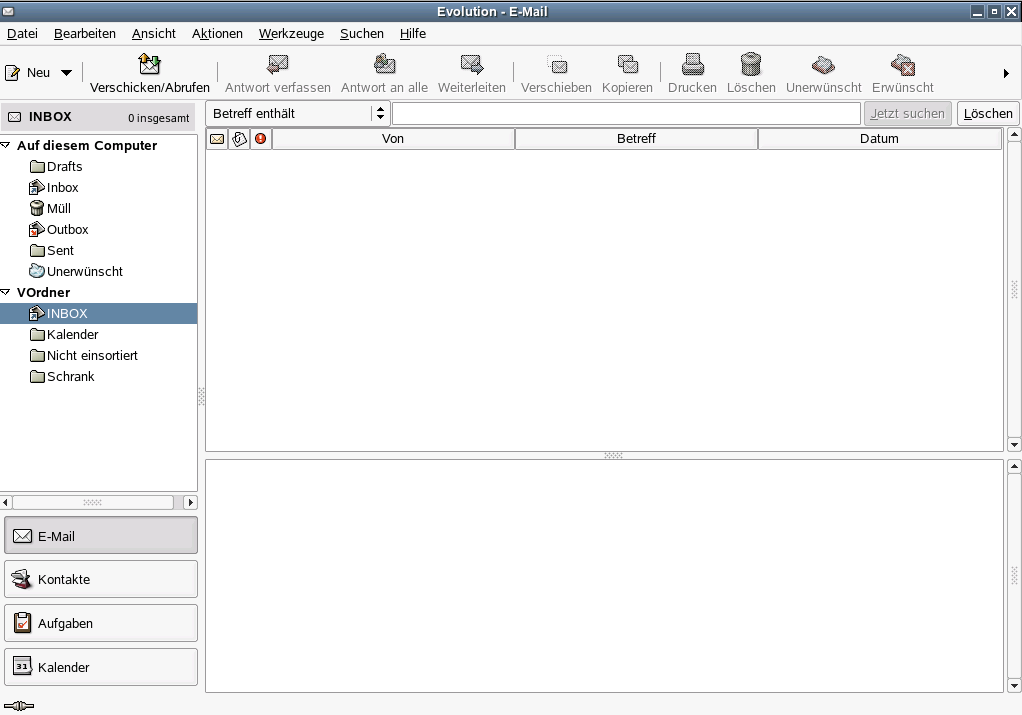Screen dimensions: 1022x715
Task: Click the Antwort an alle icon
Action: [384, 64]
